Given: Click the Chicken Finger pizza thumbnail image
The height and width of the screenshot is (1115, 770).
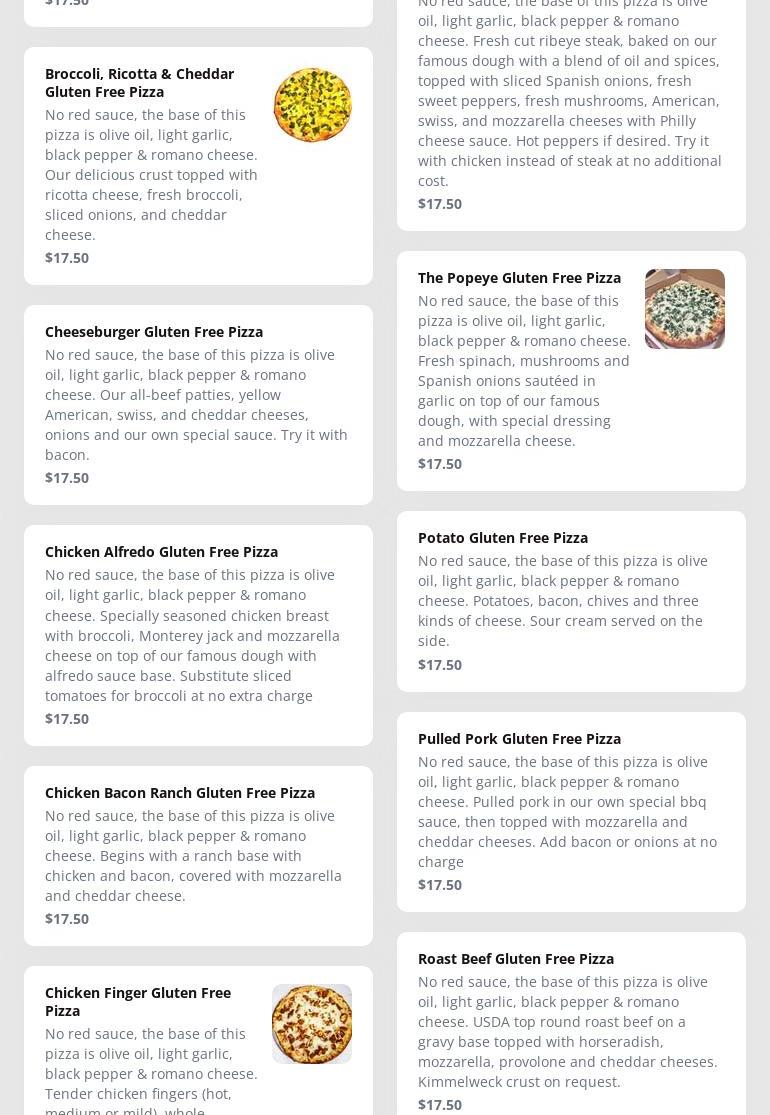Looking at the screenshot, I should point(312,1023).
